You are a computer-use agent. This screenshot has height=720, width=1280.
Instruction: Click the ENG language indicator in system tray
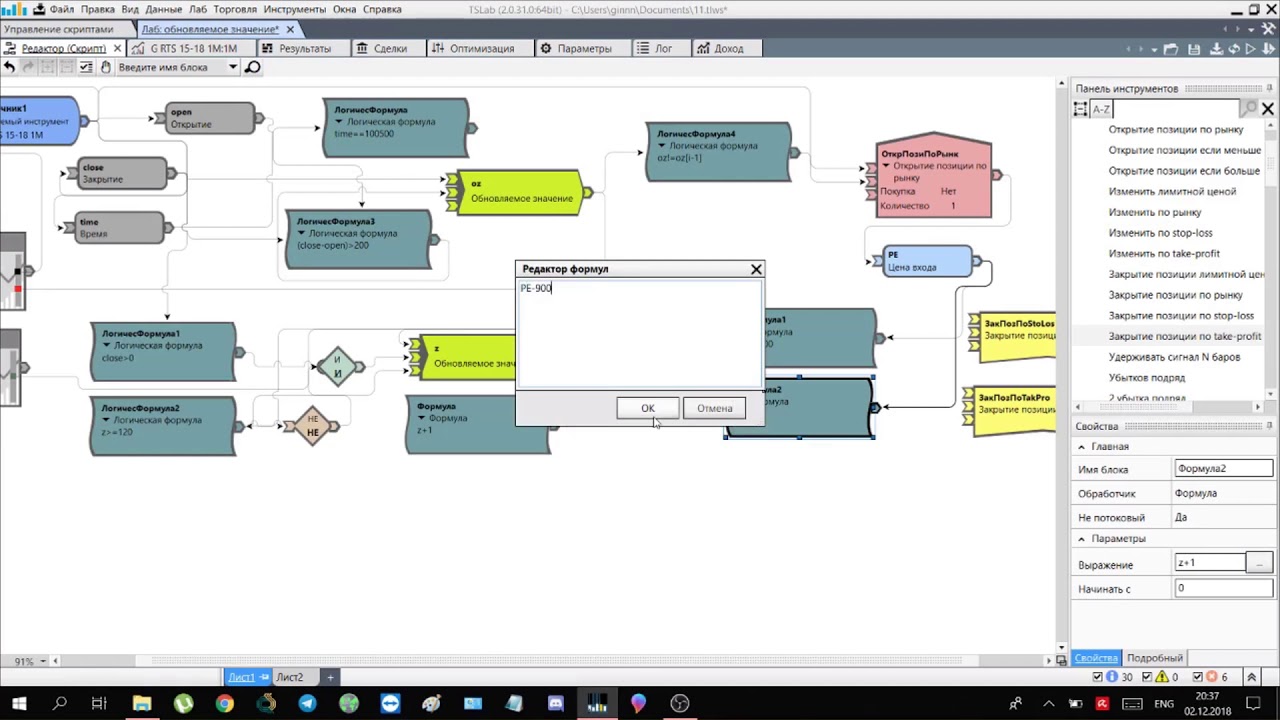[x=1164, y=704]
